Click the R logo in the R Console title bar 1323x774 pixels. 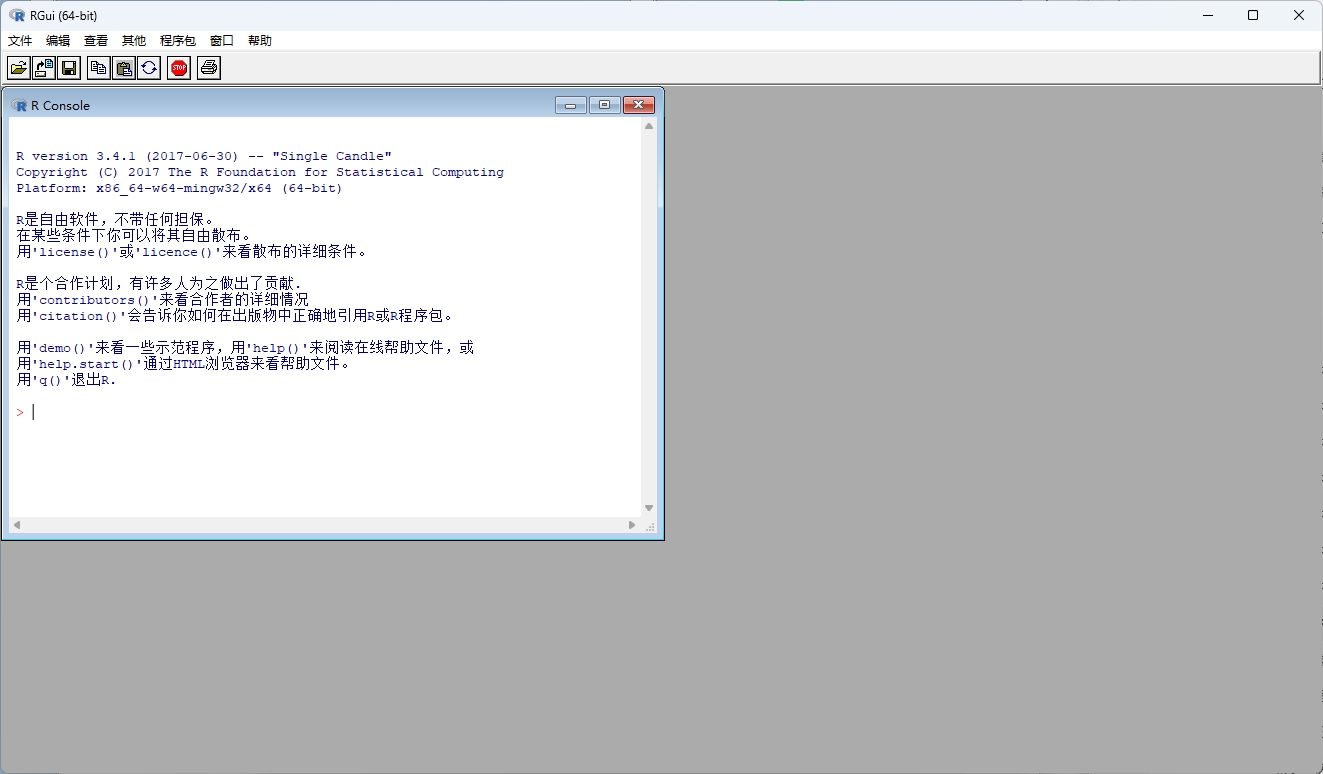[19, 105]
